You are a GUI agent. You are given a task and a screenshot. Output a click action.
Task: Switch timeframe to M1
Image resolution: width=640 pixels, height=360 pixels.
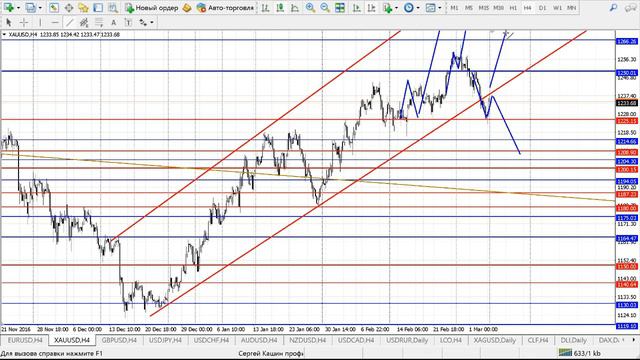454,8
